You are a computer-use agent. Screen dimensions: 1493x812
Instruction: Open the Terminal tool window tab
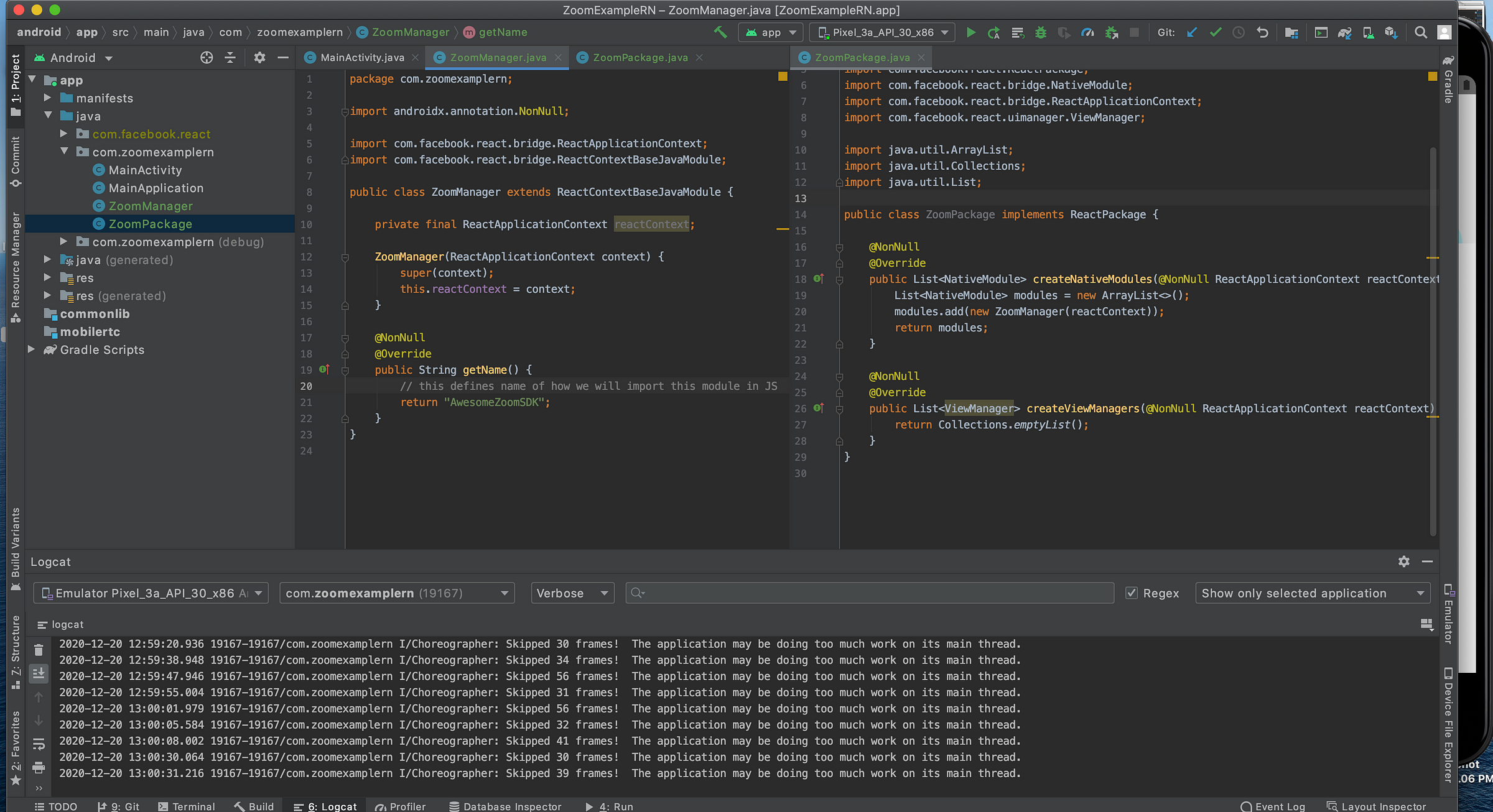[187, 806]
